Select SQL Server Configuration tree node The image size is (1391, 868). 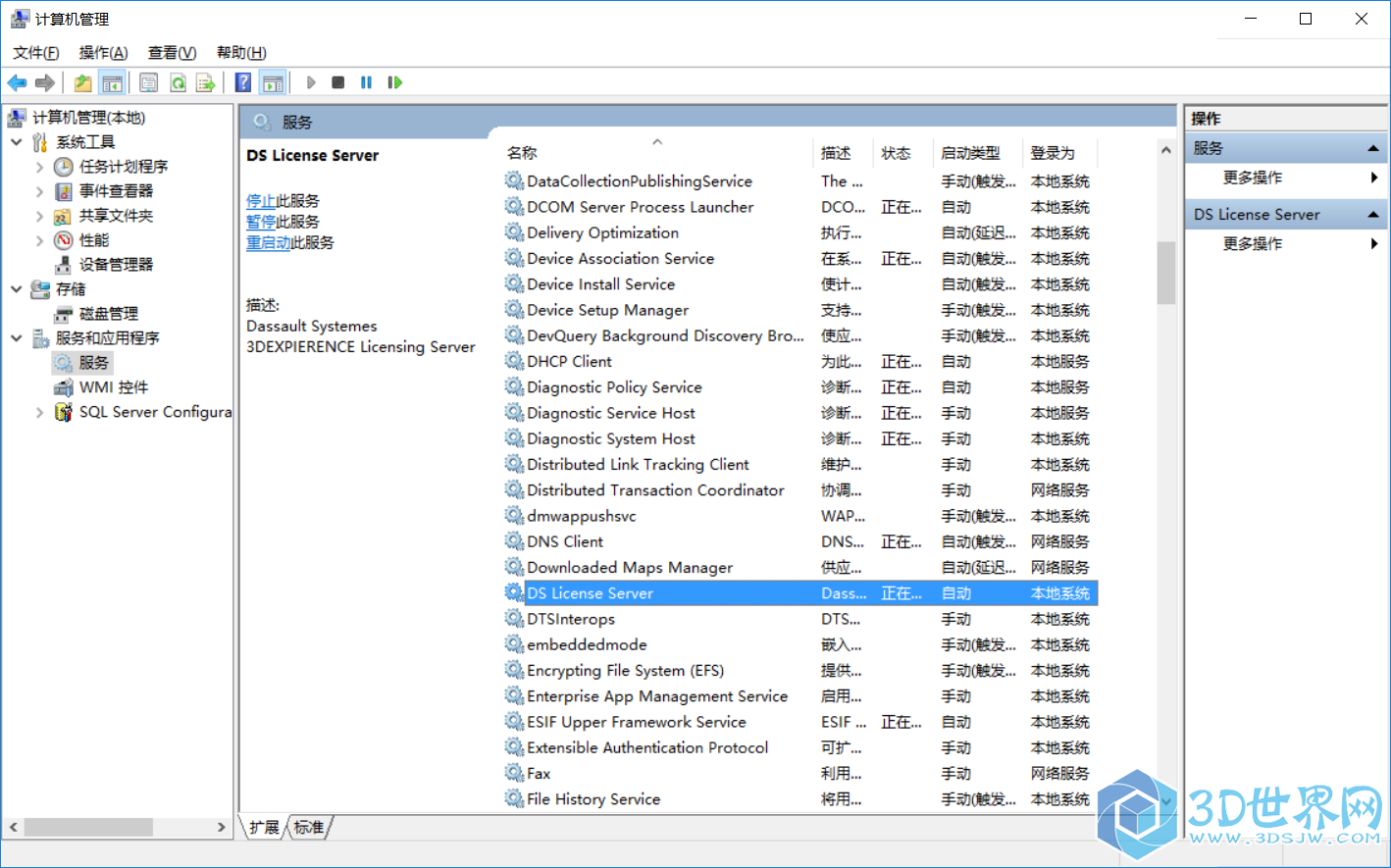click(x=155, y=412)
